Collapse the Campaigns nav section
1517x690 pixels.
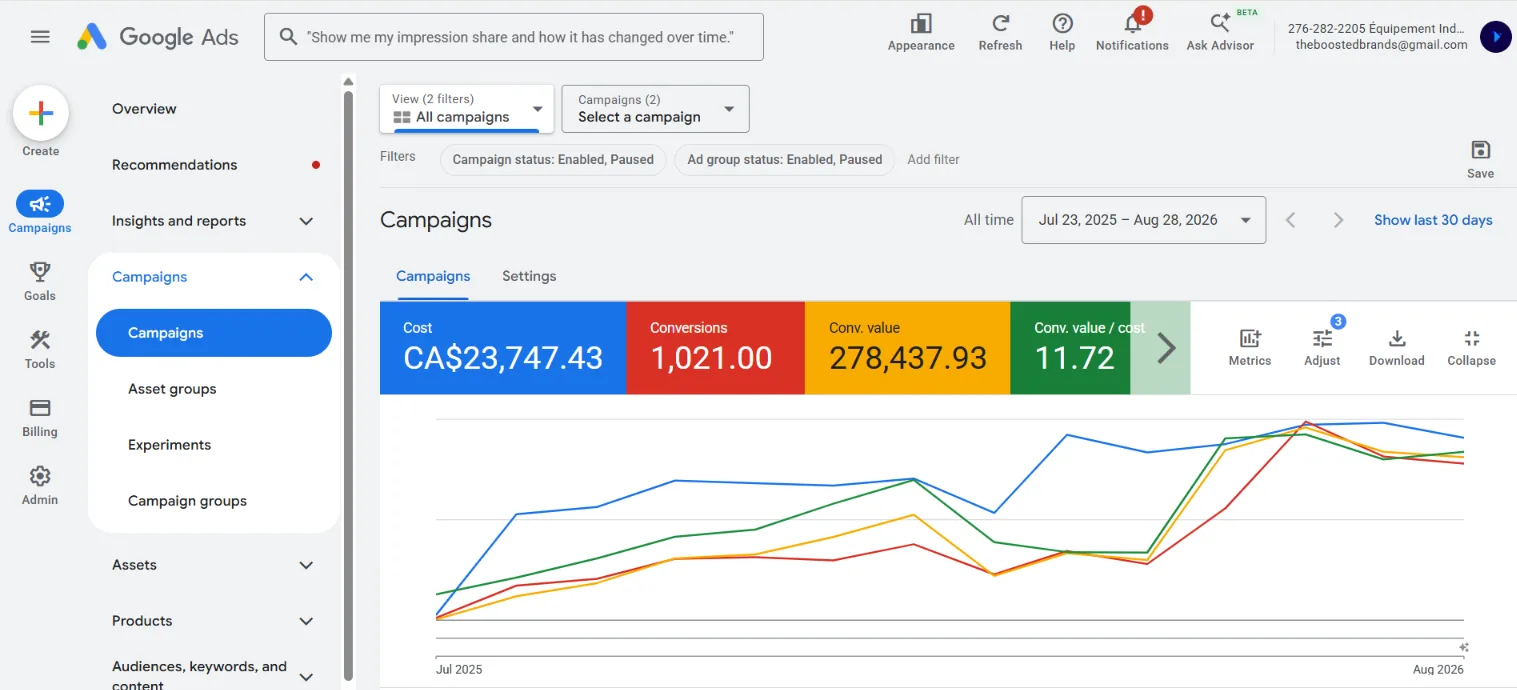[x=307, y=277]
